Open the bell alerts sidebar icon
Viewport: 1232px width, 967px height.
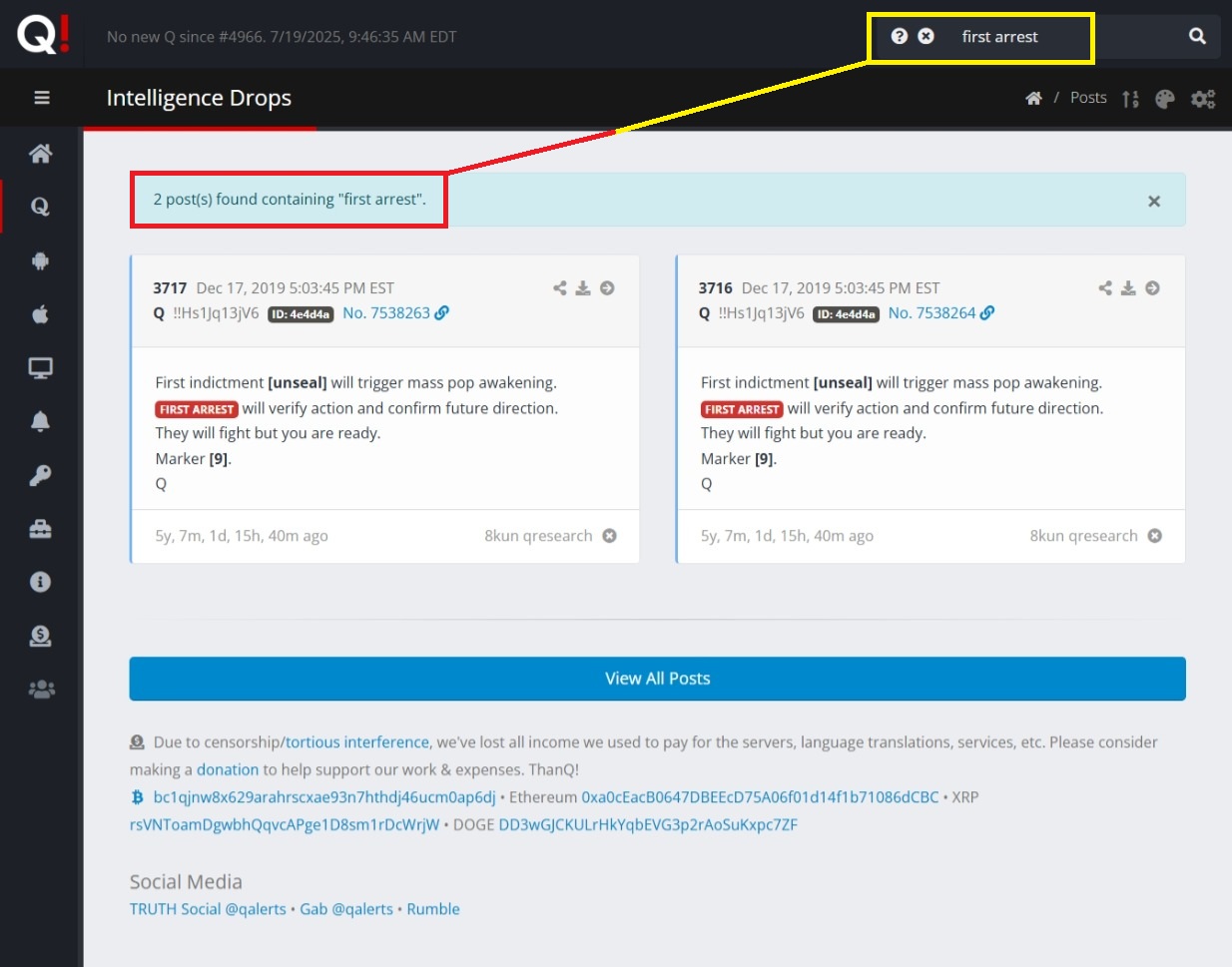(x=41, y=421)
